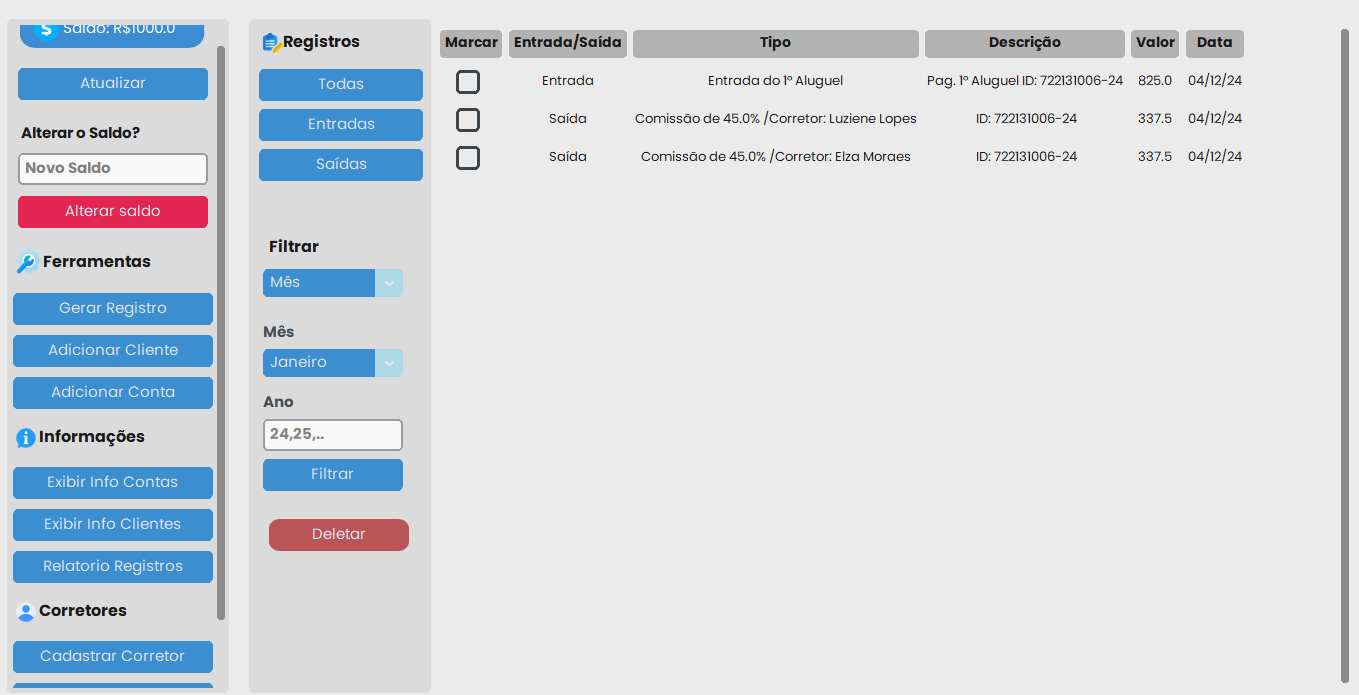Tick the Elza Moraes commission checkbox
The image size is (1359, 695).
(x=468, y=158)
